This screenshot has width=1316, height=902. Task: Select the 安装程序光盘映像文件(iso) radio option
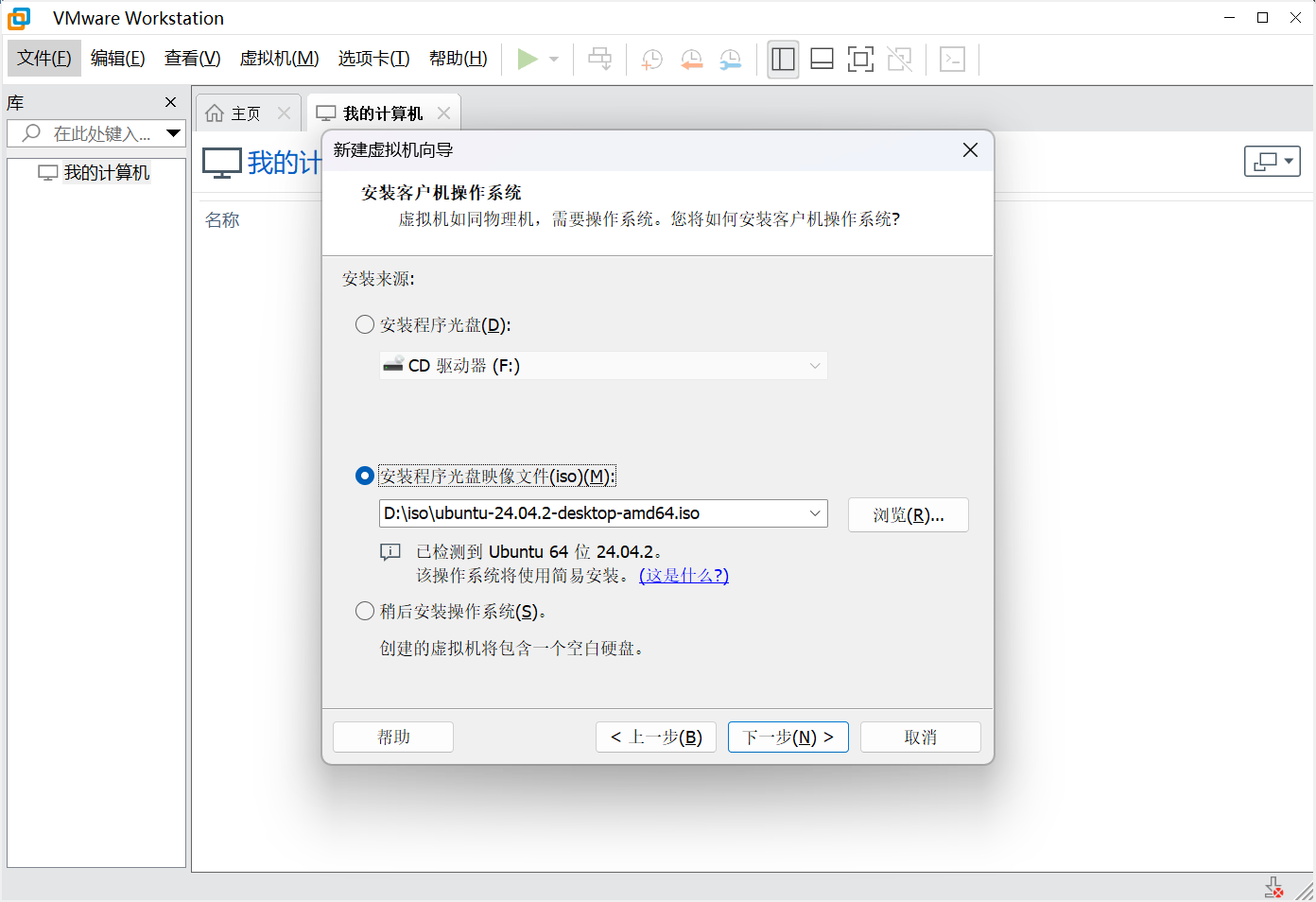pos(365,476)
